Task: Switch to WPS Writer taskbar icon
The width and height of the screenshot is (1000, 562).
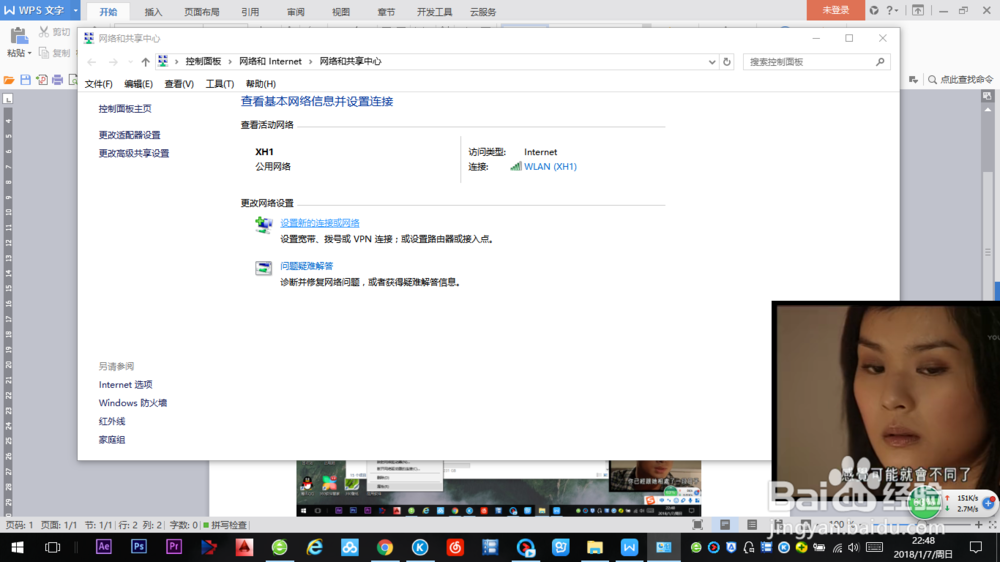Action: click(629, 547)
